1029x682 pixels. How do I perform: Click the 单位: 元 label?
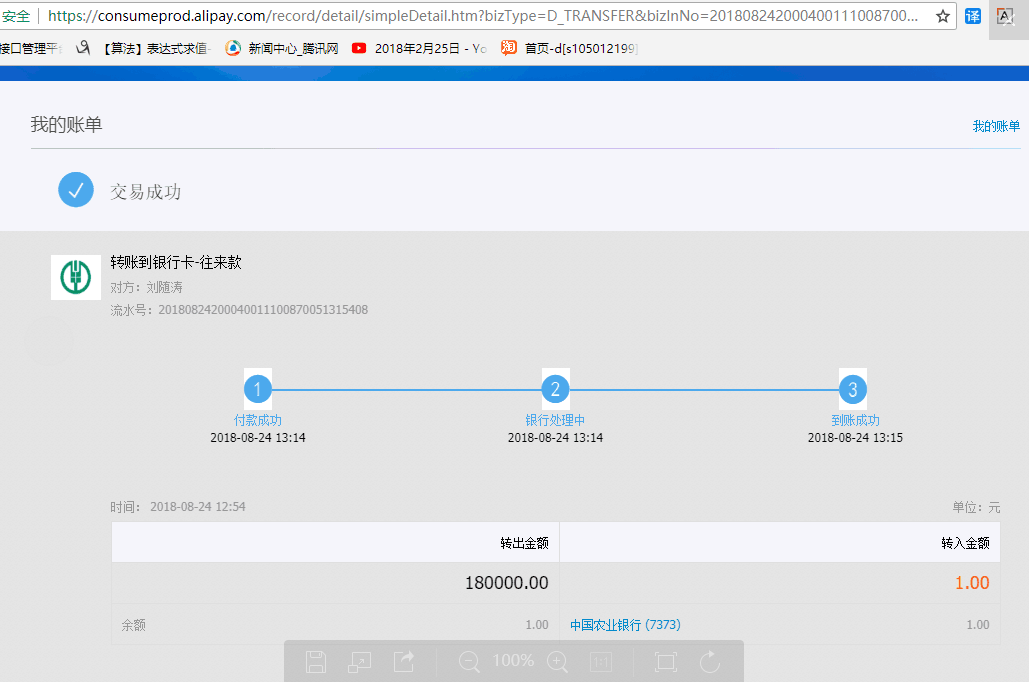pos(976,507)
